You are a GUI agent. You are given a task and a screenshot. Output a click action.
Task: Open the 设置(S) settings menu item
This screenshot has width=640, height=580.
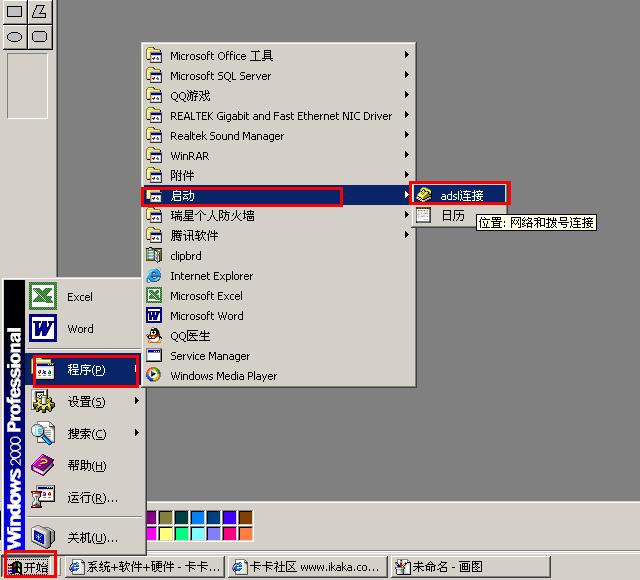coord(85,402)
